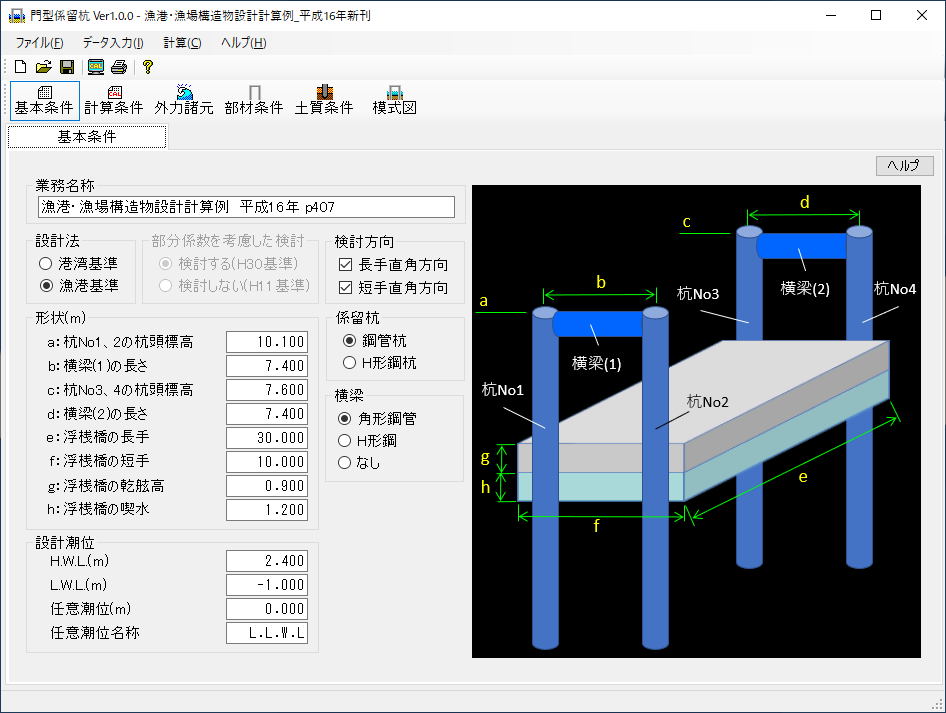Click the e: 浮桟橋の長手 field
Viewport: 946px width, 713px height.
pyautogui.click(x=267, y=438)
